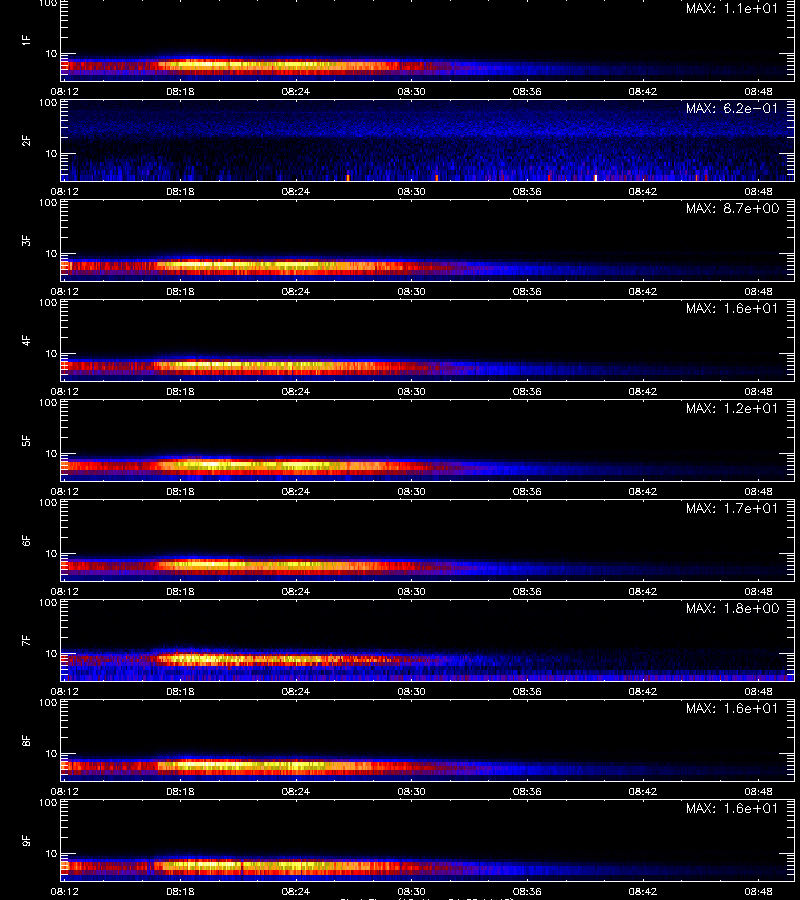Select the MAX: 1.1e+01 readout
This screenshot has height=900, width=800.
pos(732,9)
